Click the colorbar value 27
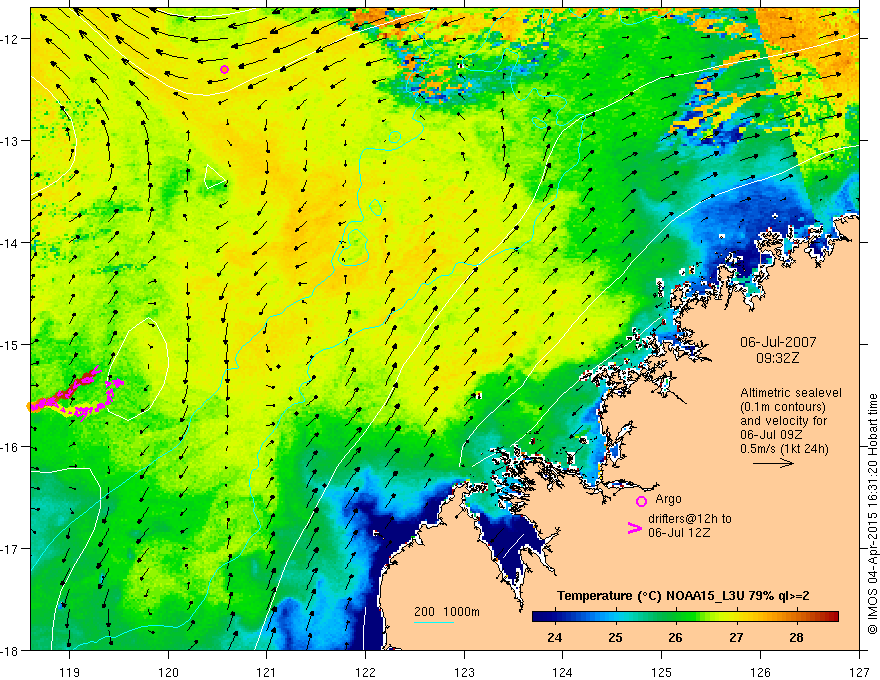The image size is (880, 680). pos(736,637)
